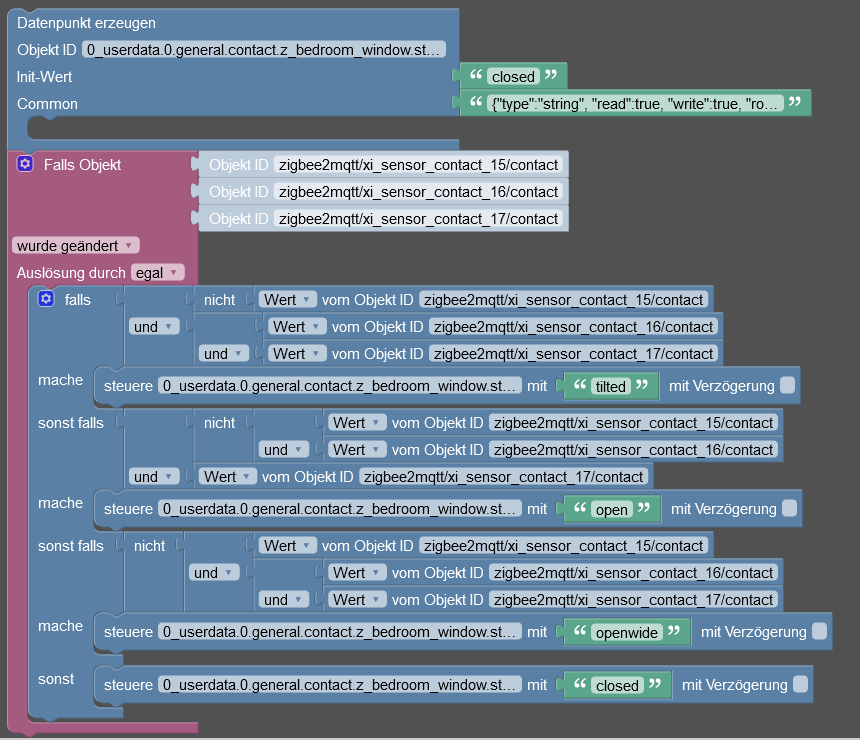Open gear settings on 'Falls Objekt' block
Image resolution: width=860 pixels, height=740 pixels.
26,164
